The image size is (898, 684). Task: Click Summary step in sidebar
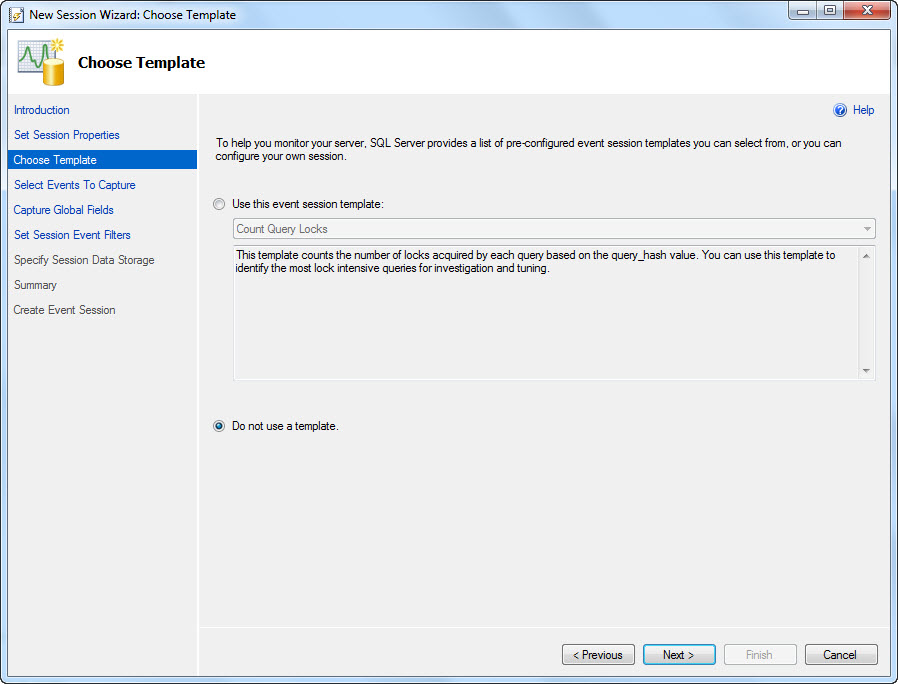[36, 285]
